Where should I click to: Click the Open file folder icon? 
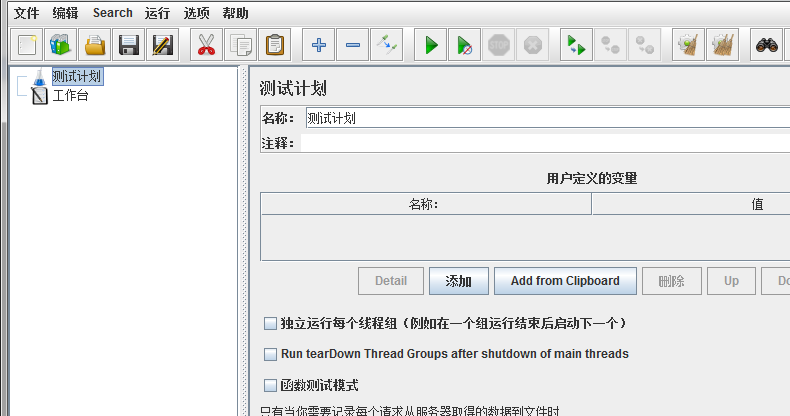[x=95, y=45]
